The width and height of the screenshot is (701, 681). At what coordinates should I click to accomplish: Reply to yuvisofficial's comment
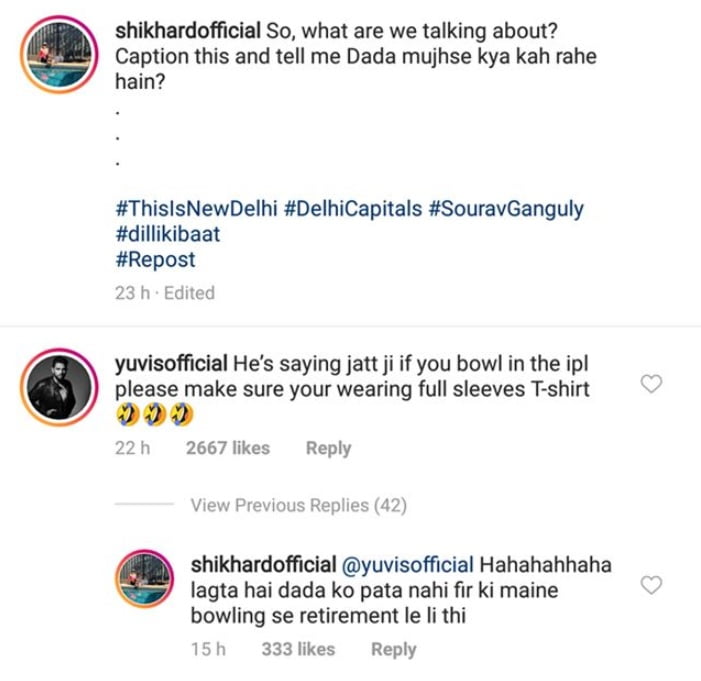tap(328, 448)
